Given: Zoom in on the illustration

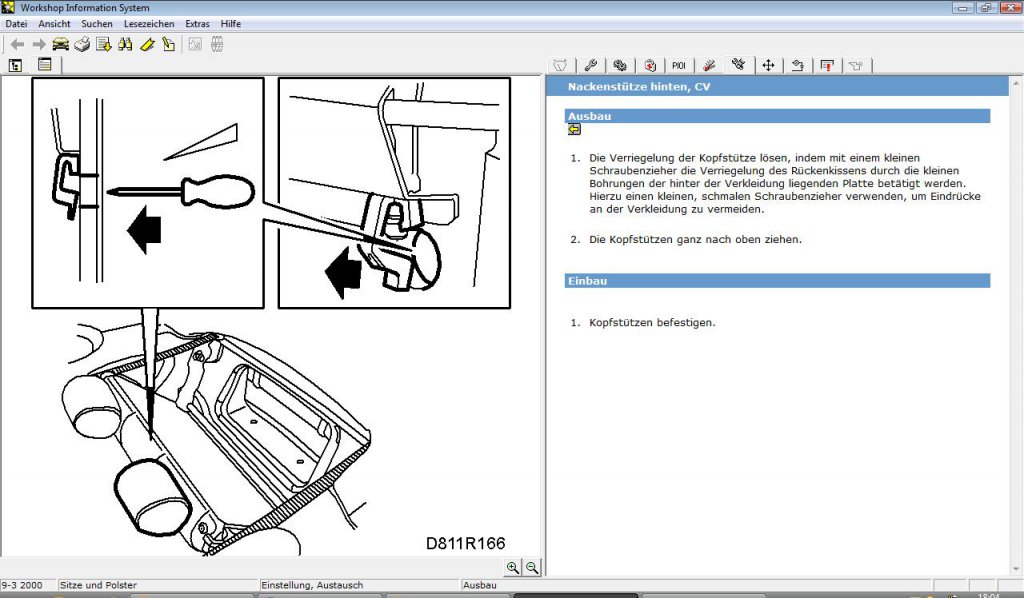Looking at the screenshot, I should click(513, 567).
